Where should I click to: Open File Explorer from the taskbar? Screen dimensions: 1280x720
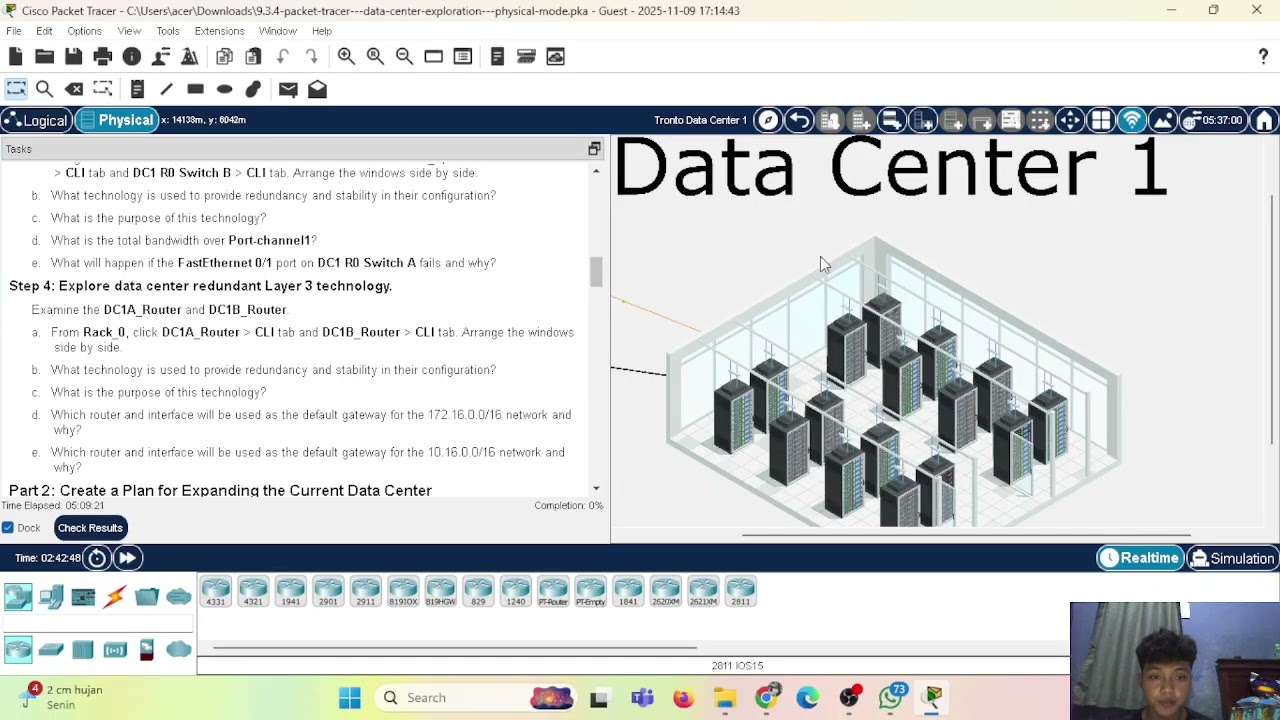[725, 698]
